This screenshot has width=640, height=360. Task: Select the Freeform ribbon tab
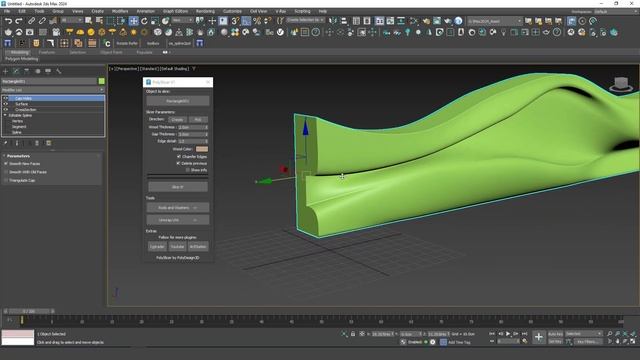[x=47, y=53]
